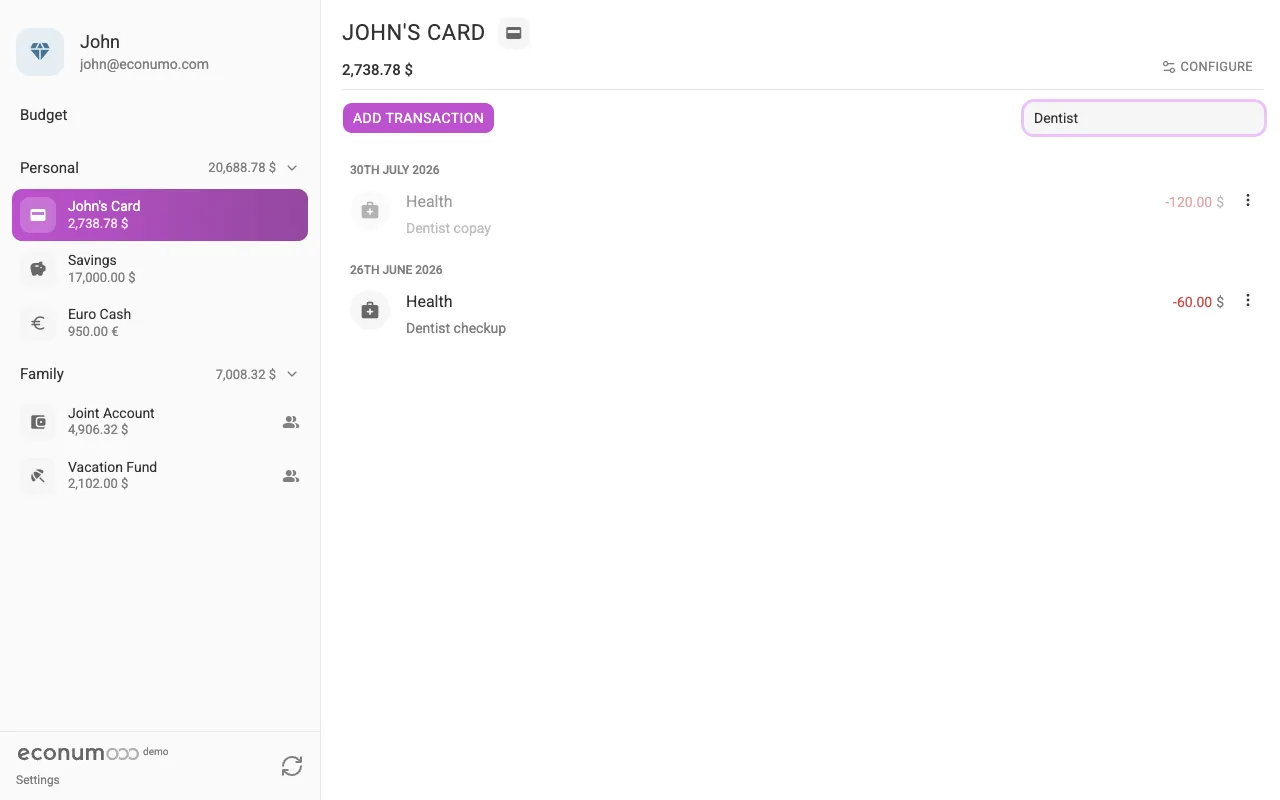Click the Family group heading
Viewport: 1280px width, 800px height.
[x=42, y=374]
